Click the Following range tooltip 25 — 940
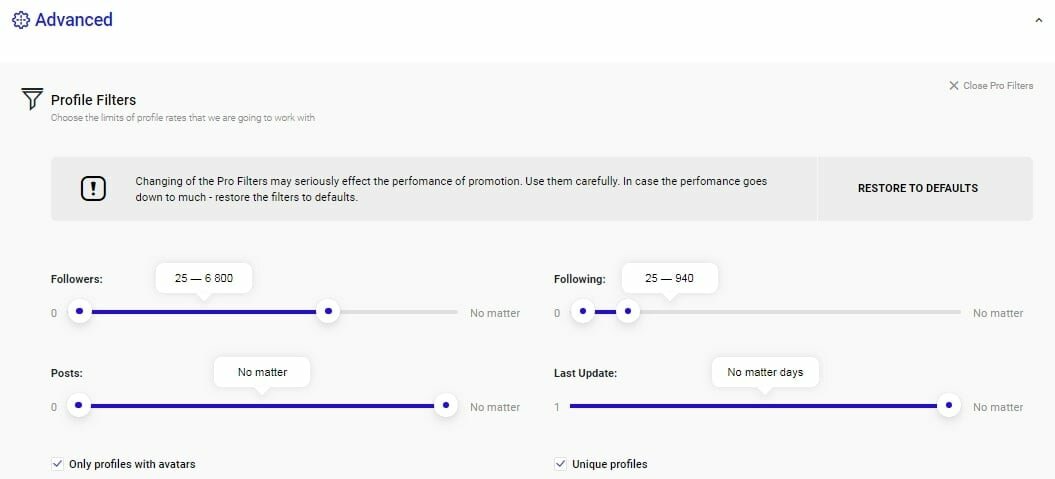The width and height of the screenshot is (1055, 479). coord(669,278)
